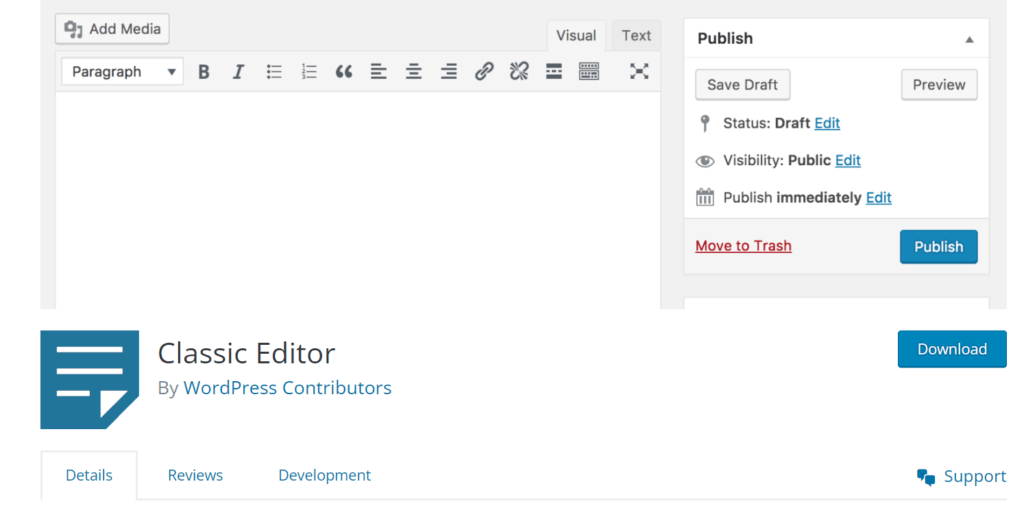Open the Reviews tab
The height and width of the screenshot is (508, 1024).
tap(195, 475)
